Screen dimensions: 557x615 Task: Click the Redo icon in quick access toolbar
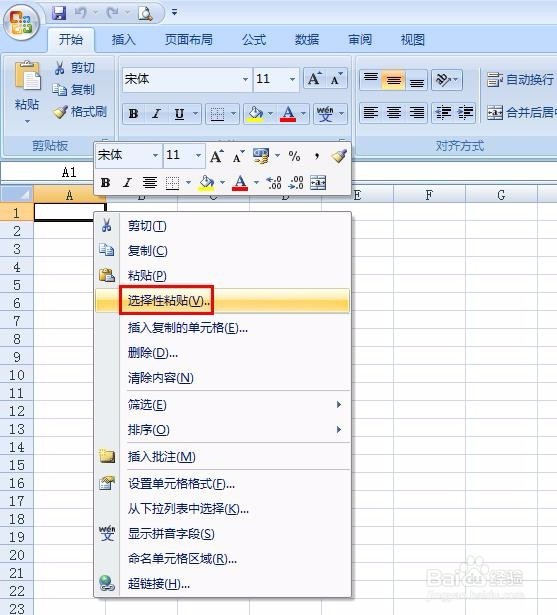click(x=113, y=13)
